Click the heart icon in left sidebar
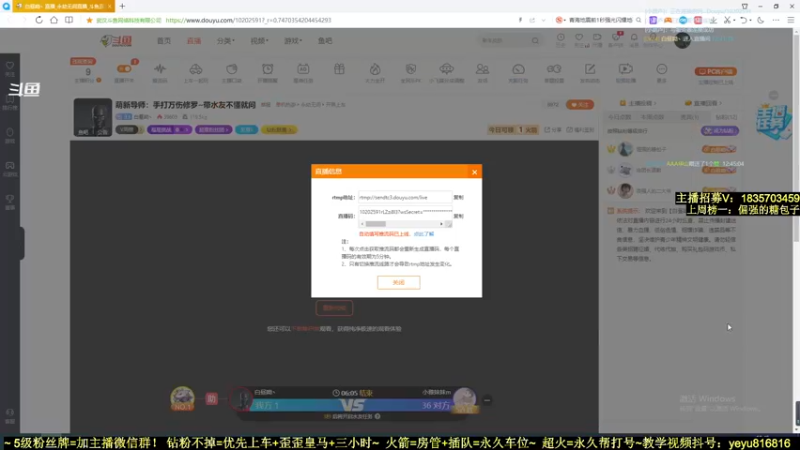 click(10, 66)
